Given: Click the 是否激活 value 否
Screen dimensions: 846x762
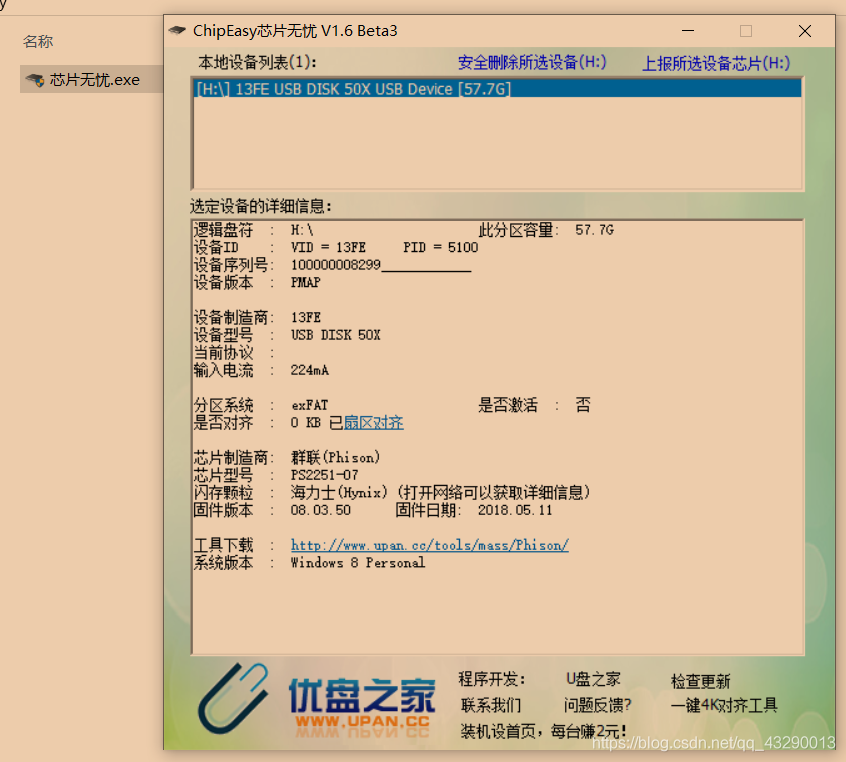Looking at the screenshot, I should pyautogui.click(x=583, y=405).
